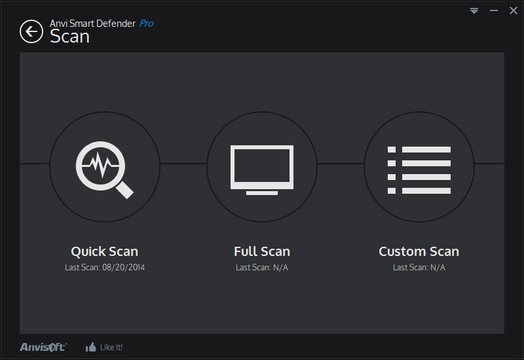Click the "Like It!" text link
524x360 pixels.
pyautogui.click(x=111, y=347)
